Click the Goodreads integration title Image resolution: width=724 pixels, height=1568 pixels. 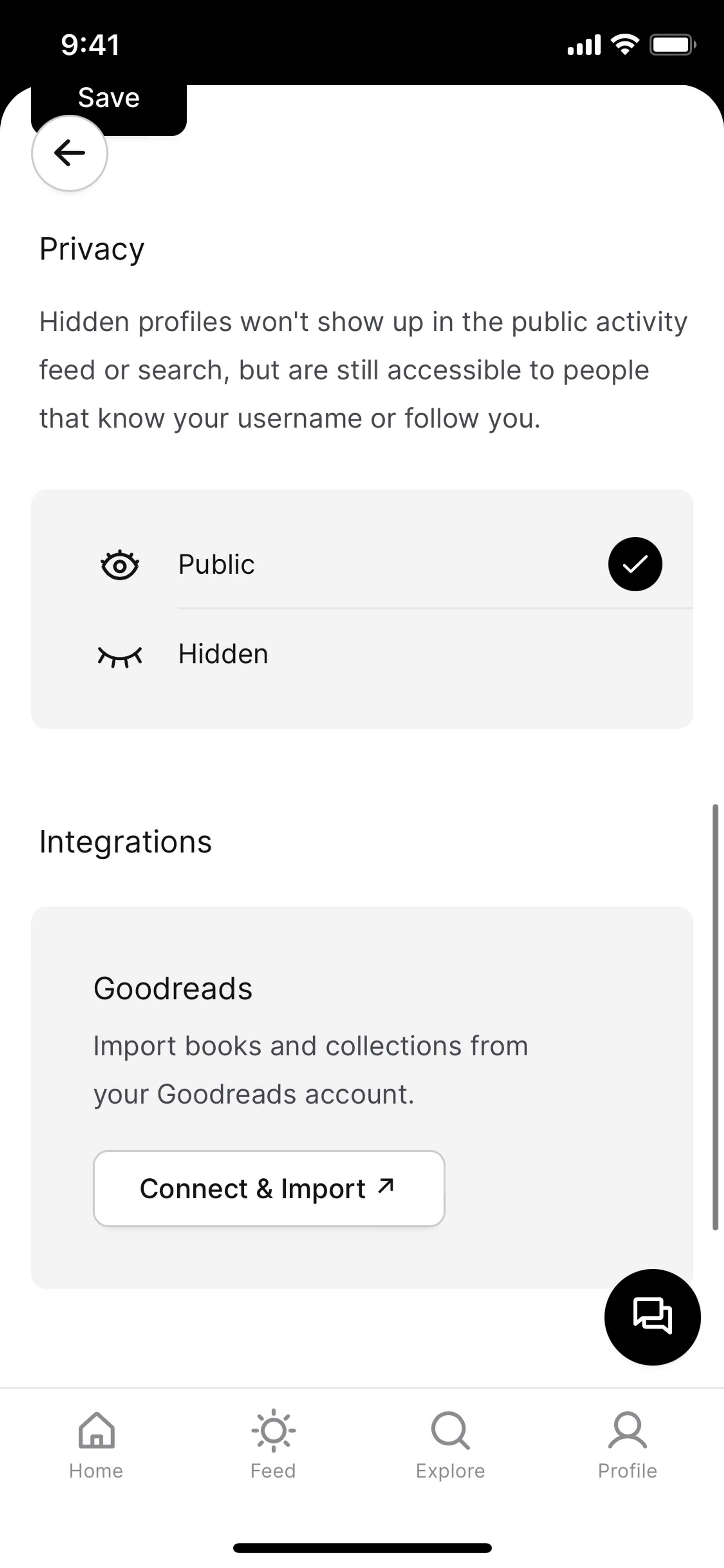173,989
